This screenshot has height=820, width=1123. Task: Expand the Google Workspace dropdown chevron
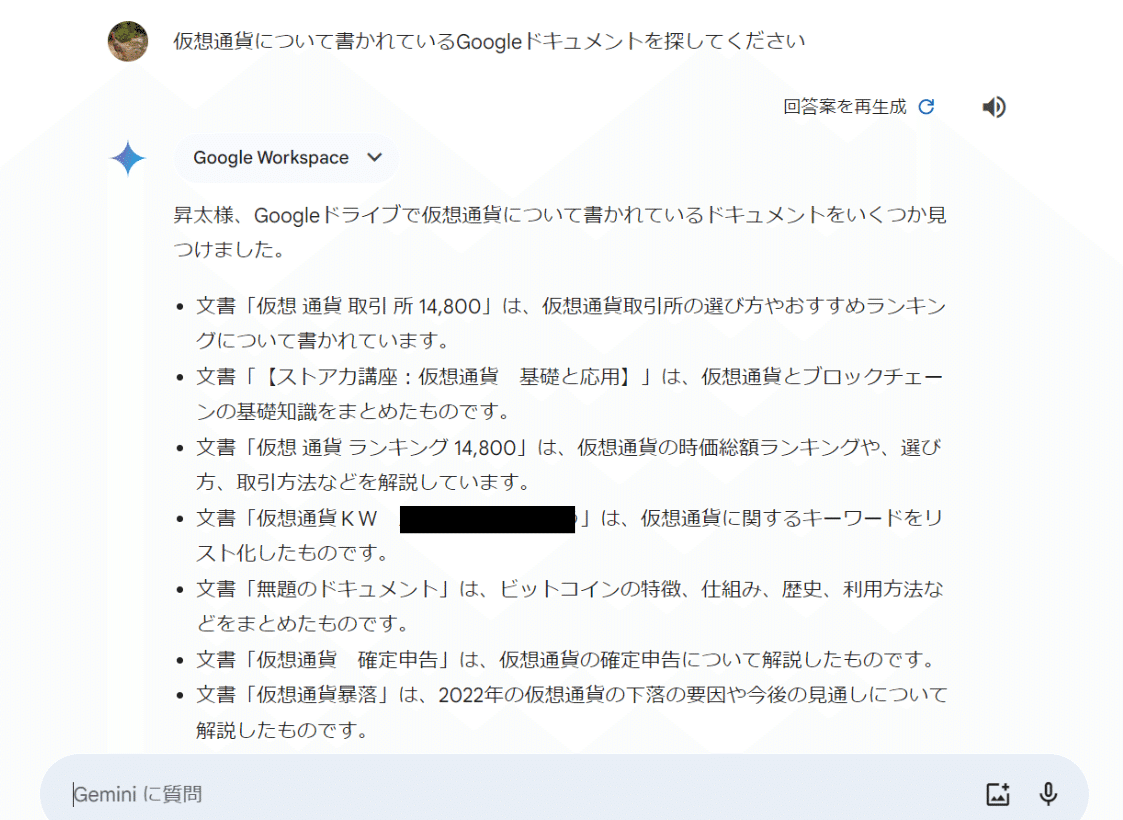point(374,157)
